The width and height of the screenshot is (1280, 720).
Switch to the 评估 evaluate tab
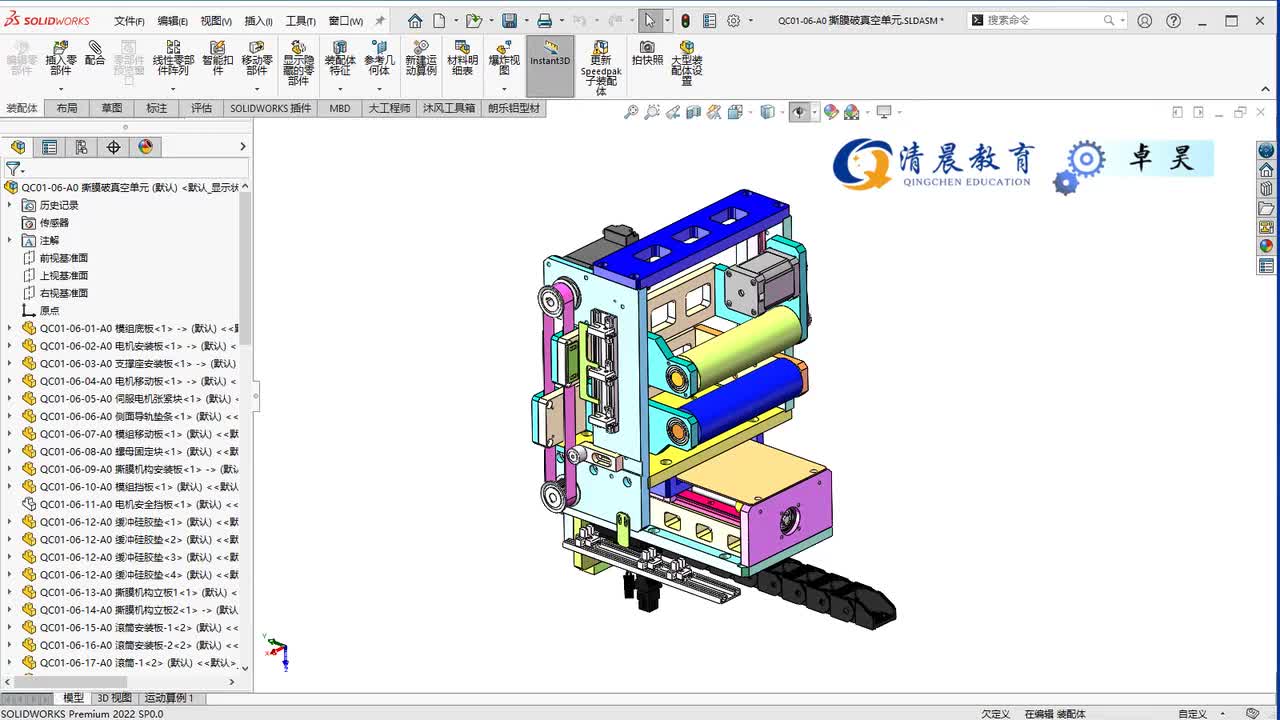point(201,108)
